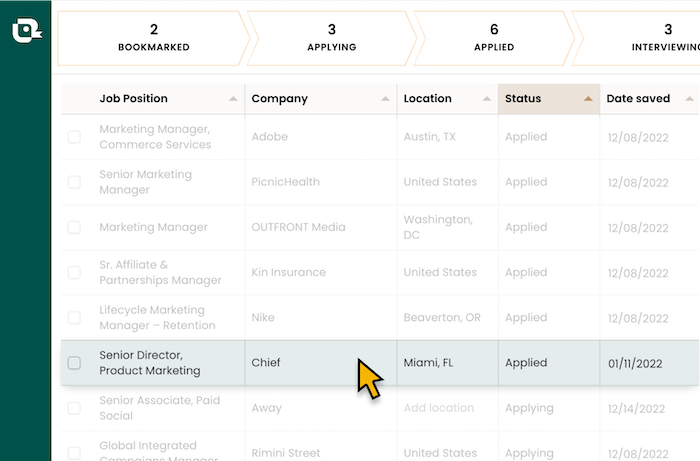Click the 01/11/2022 date saved cell

650,363
